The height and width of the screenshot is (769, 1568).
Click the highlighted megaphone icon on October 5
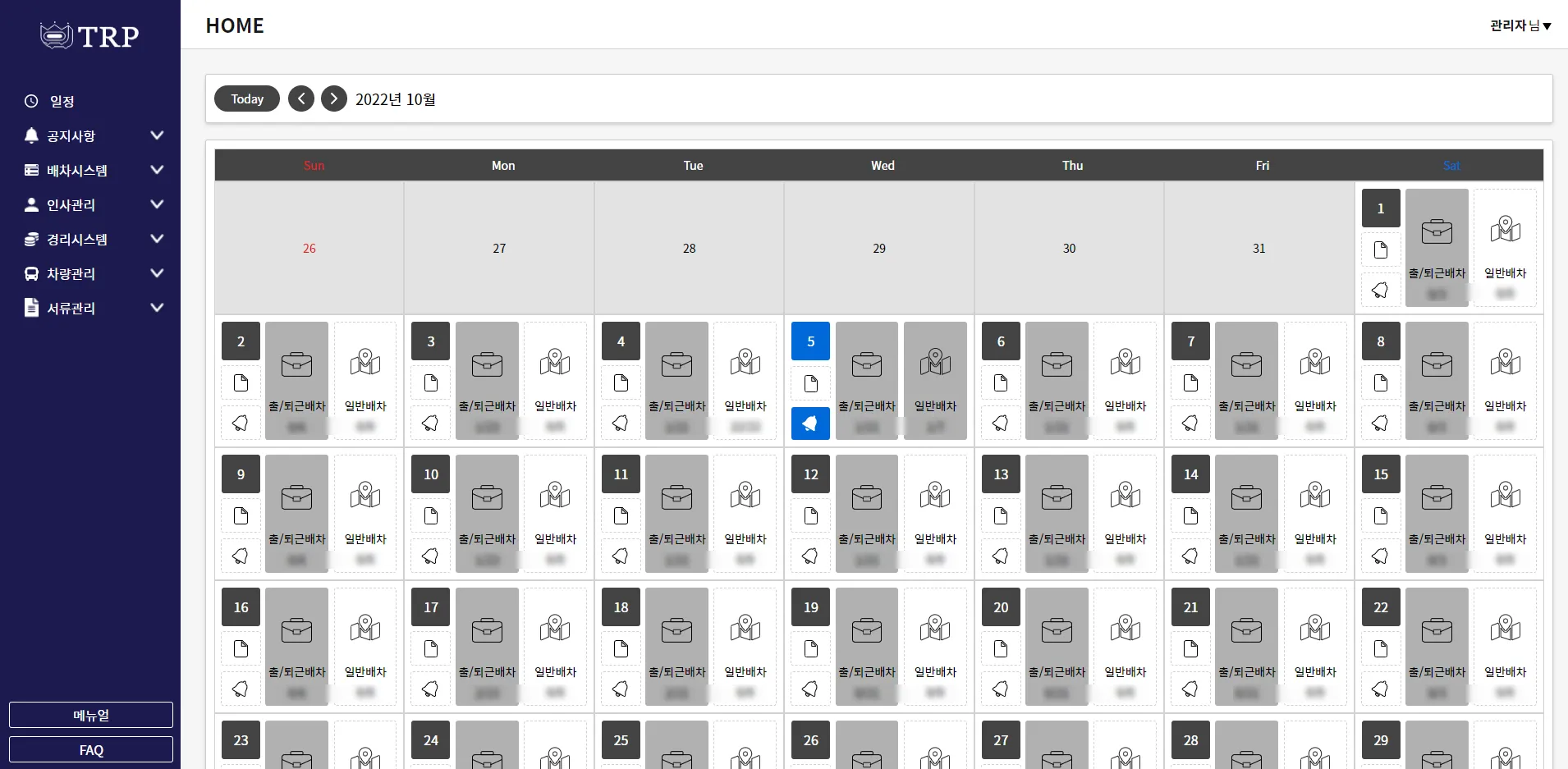click(x=810, y=423)
